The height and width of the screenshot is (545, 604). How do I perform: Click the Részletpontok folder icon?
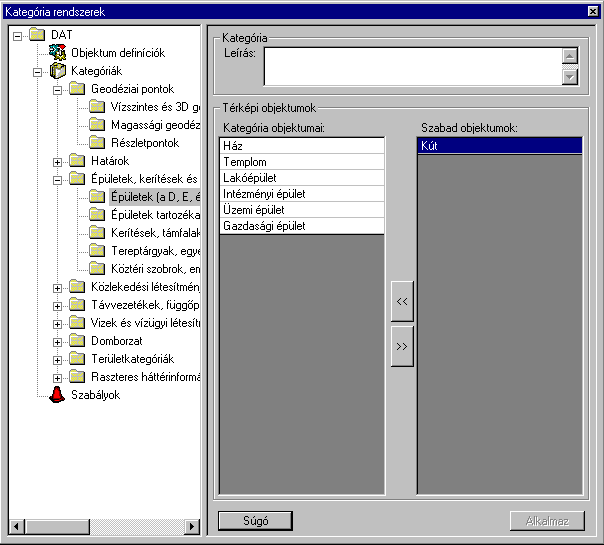(x=97, y=143)
